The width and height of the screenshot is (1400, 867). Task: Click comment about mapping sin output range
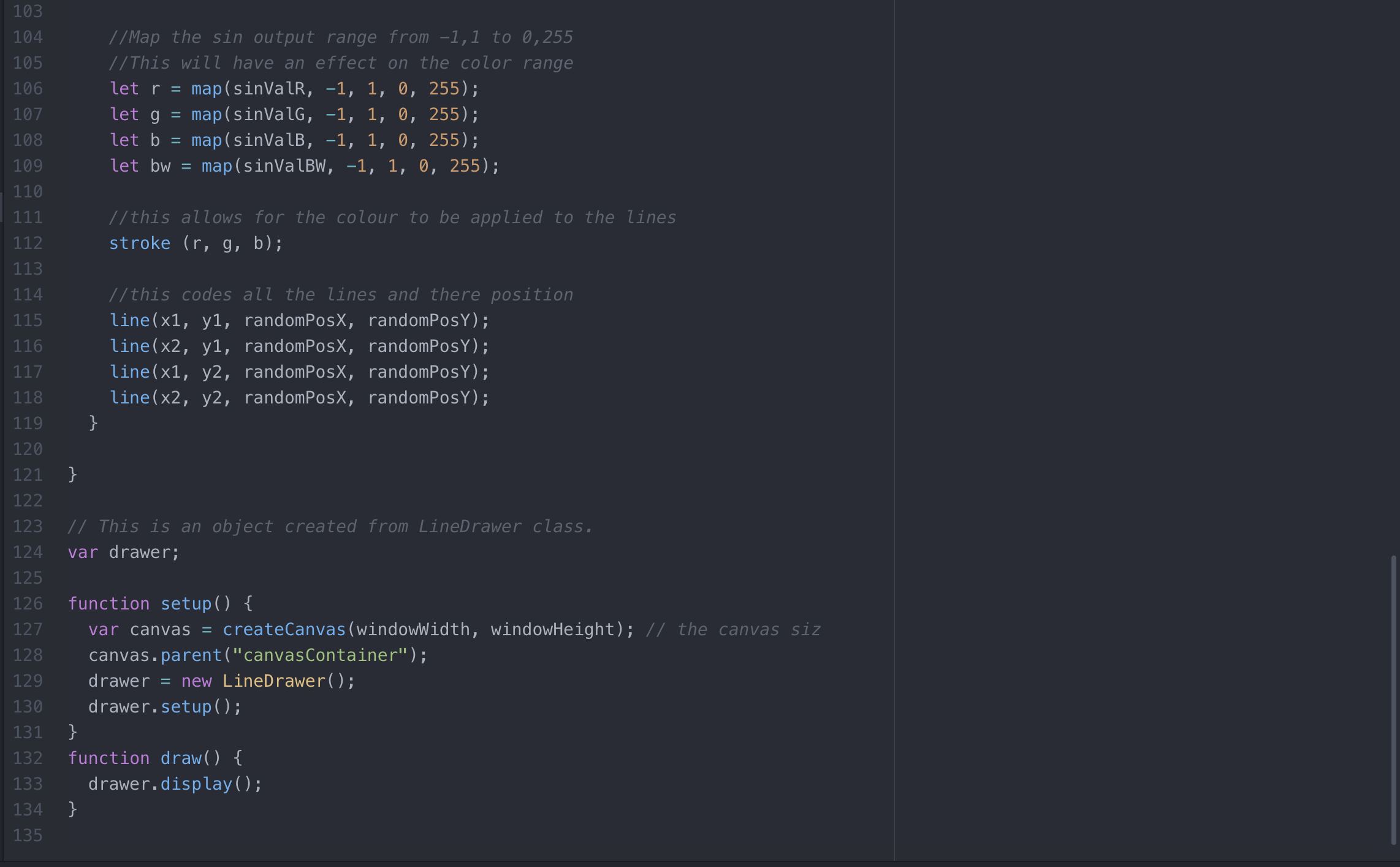tap(340, 37)
